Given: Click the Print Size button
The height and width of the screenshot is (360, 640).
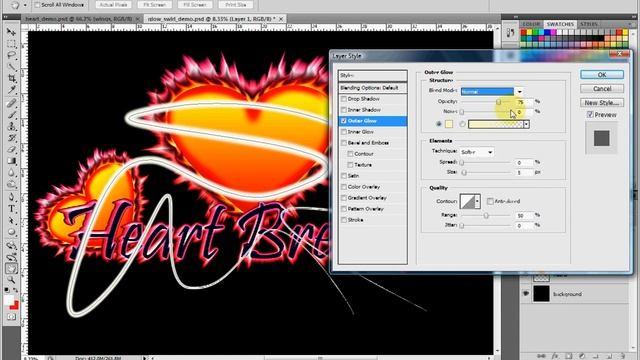Looking at the screenshot, I should 236,5.
